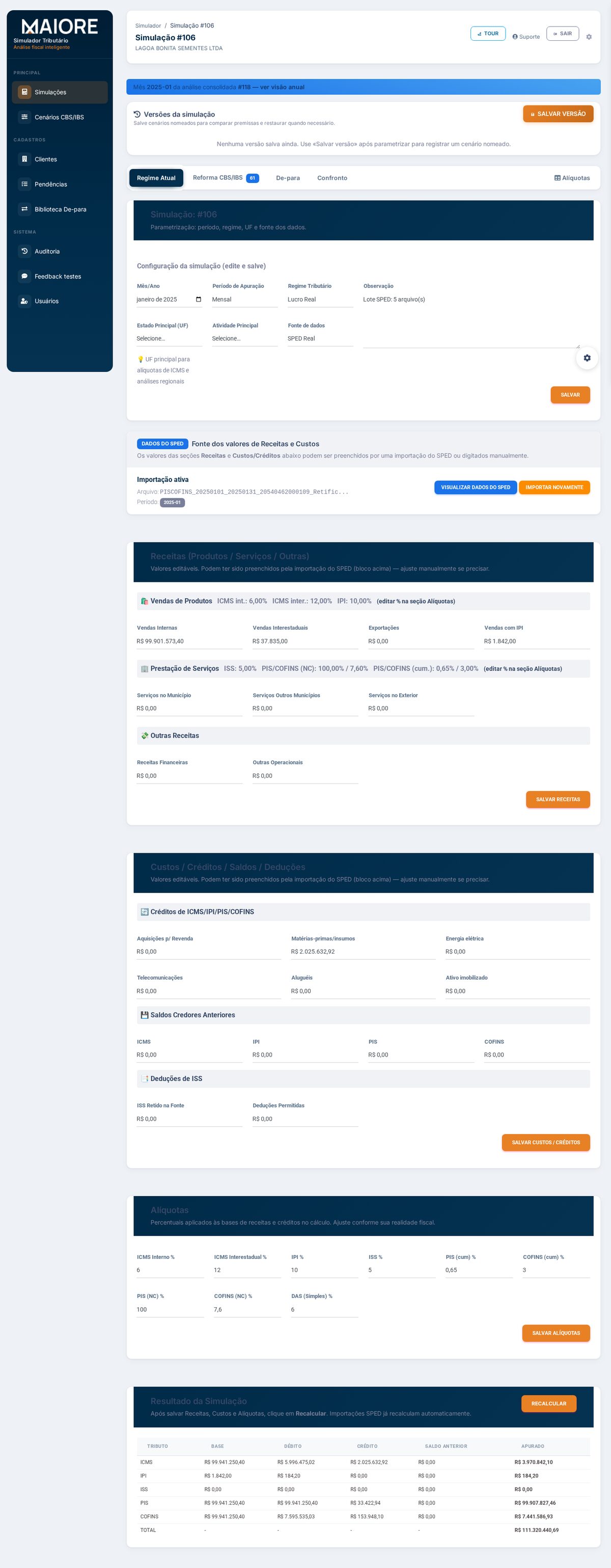Image resolution: width=611 pixels, height=1568 pixels.
Task: Edit the COFINS (NC) % input
Action: tap(247, 1310)
